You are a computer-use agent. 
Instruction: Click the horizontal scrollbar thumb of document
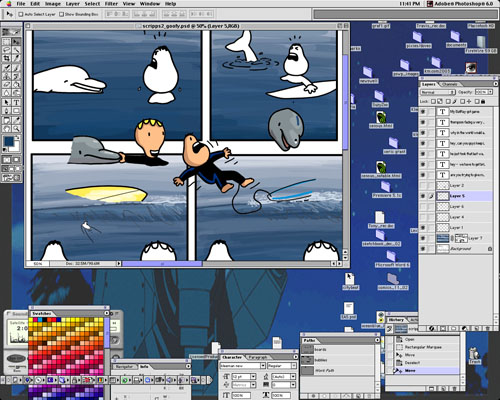point(162,263)
